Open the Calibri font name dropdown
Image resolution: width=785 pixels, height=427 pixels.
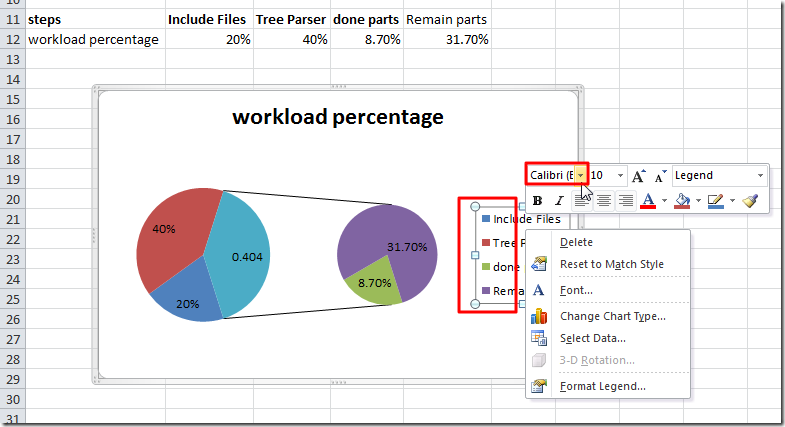point(580,176)
